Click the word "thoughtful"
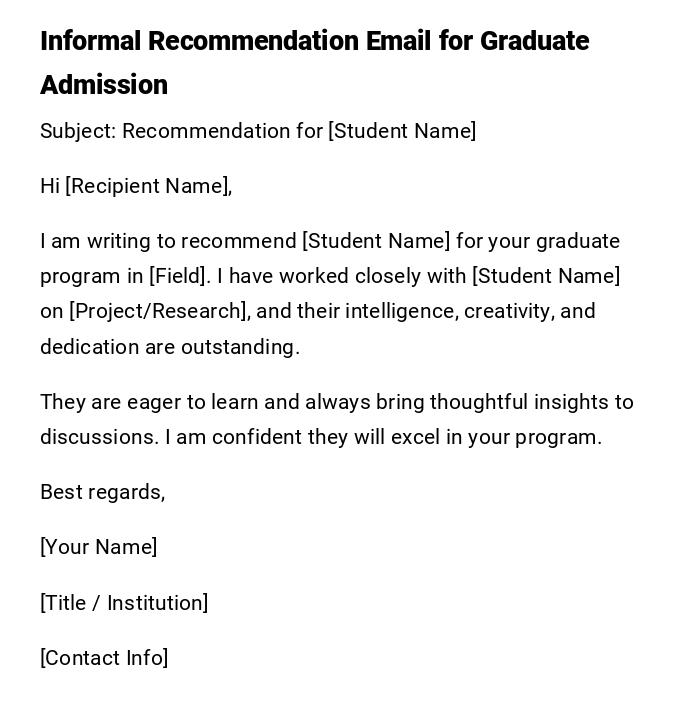 [x=478, y=402]
